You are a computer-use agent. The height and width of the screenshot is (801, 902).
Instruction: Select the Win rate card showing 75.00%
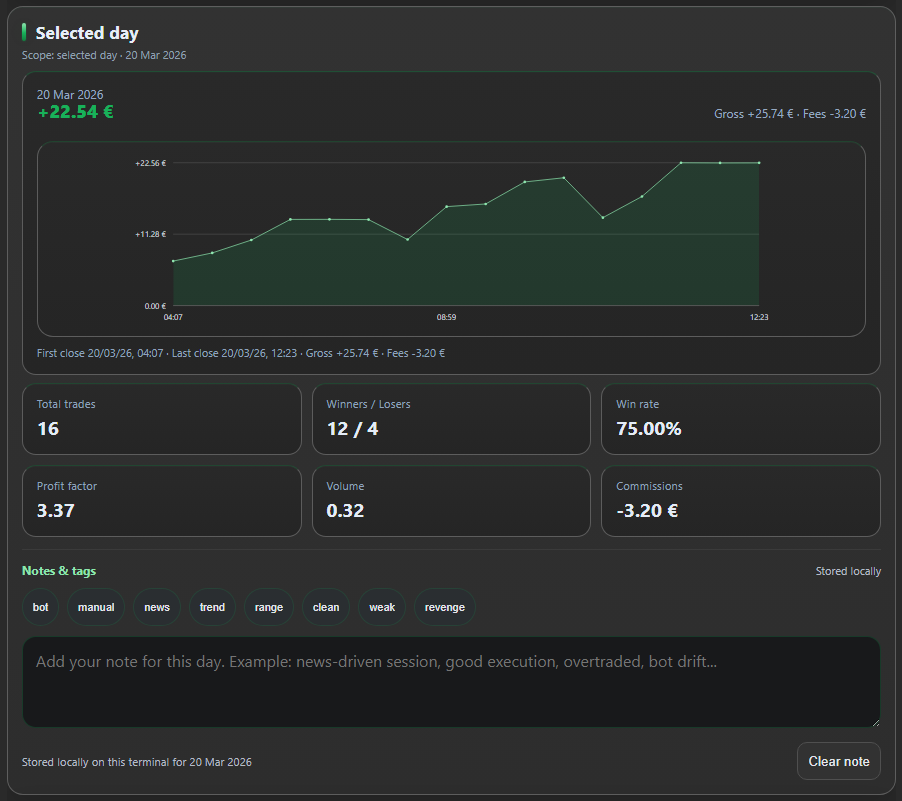point(740,418)
